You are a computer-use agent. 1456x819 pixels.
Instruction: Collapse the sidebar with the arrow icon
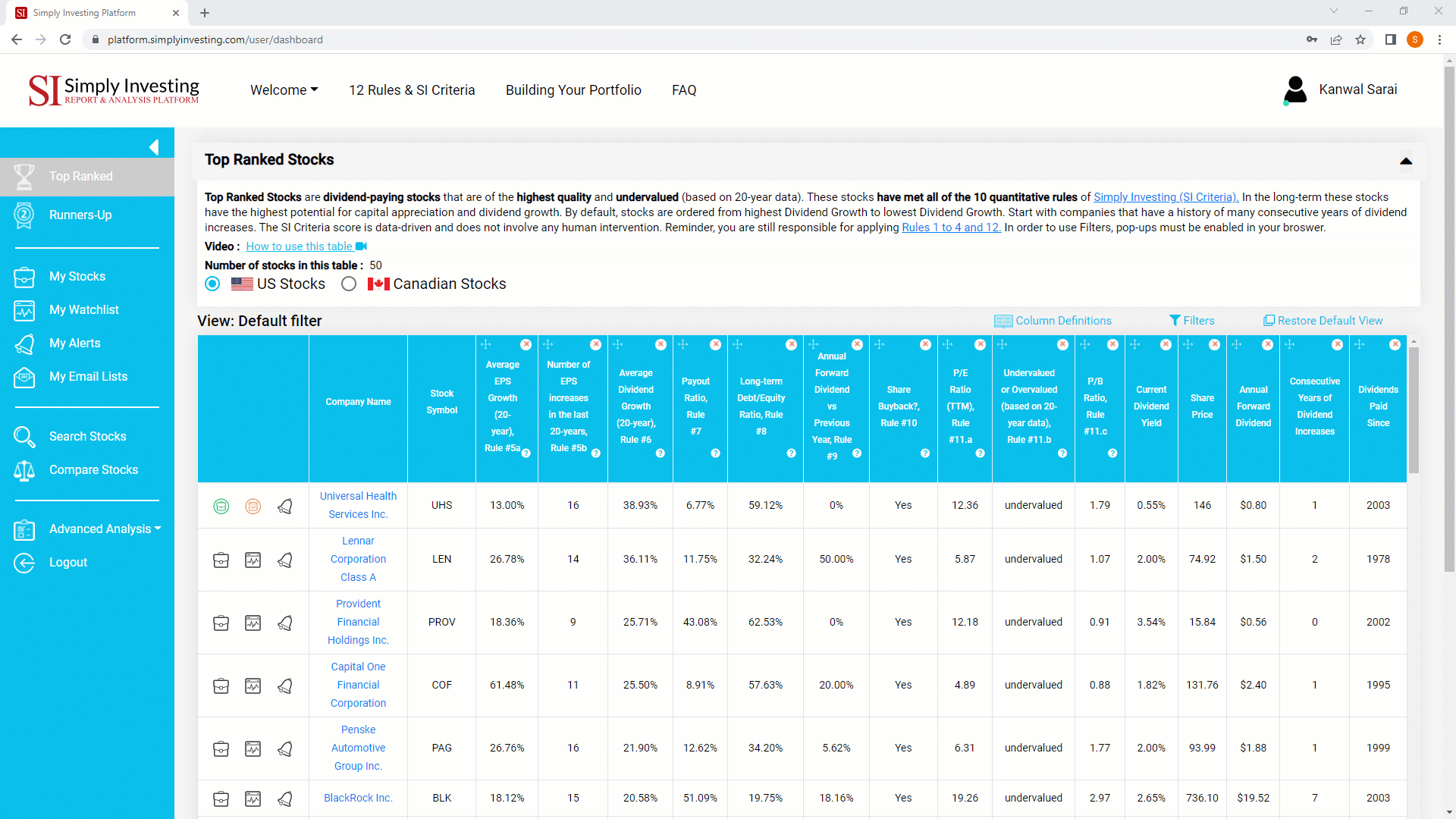pos(154,146)
